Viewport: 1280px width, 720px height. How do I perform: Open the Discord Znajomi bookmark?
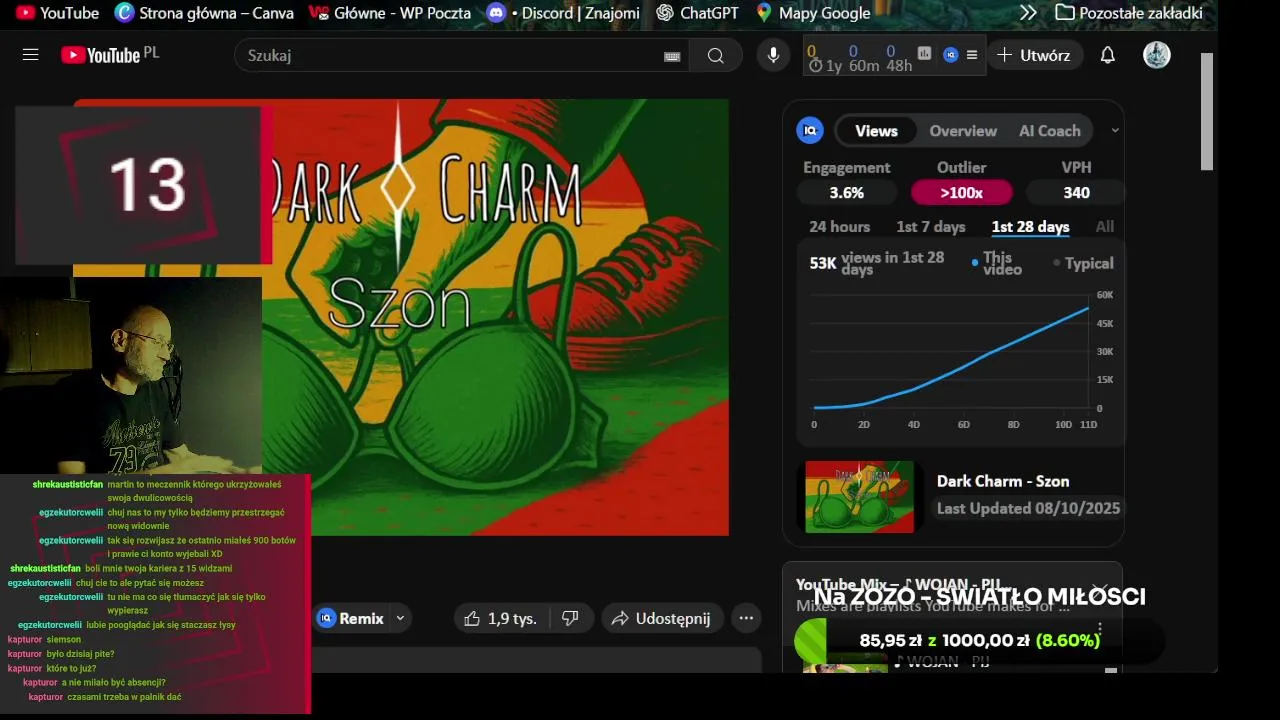click(x=563, y=13)
